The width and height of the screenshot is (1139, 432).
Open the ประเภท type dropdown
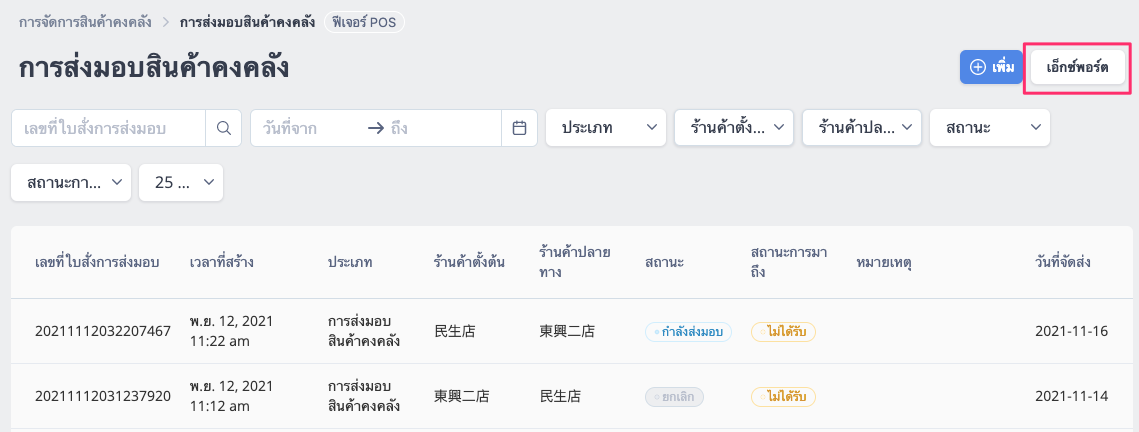(606, 128)
